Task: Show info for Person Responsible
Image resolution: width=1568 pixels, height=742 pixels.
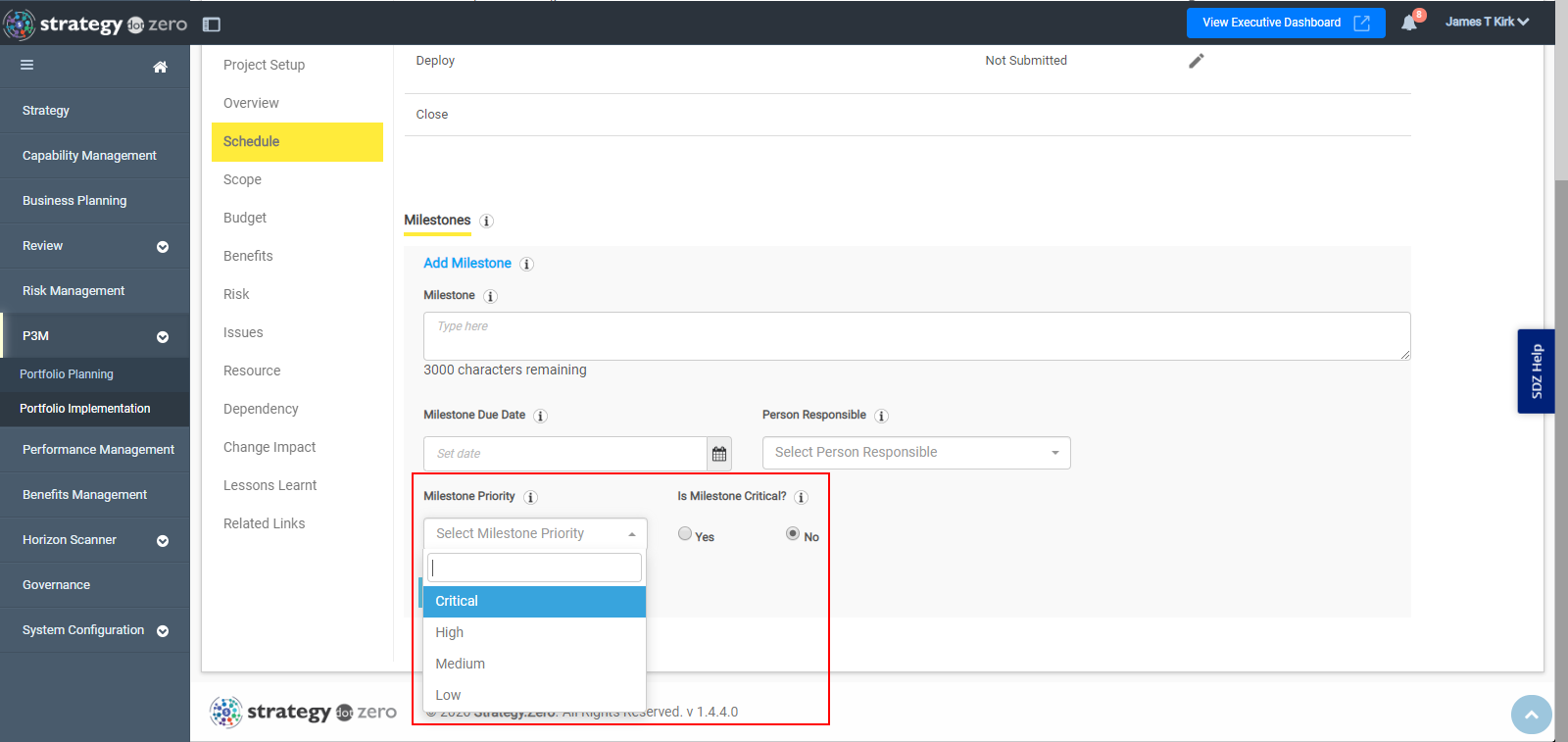Action: pyautogui.click(x=882, y=417)
